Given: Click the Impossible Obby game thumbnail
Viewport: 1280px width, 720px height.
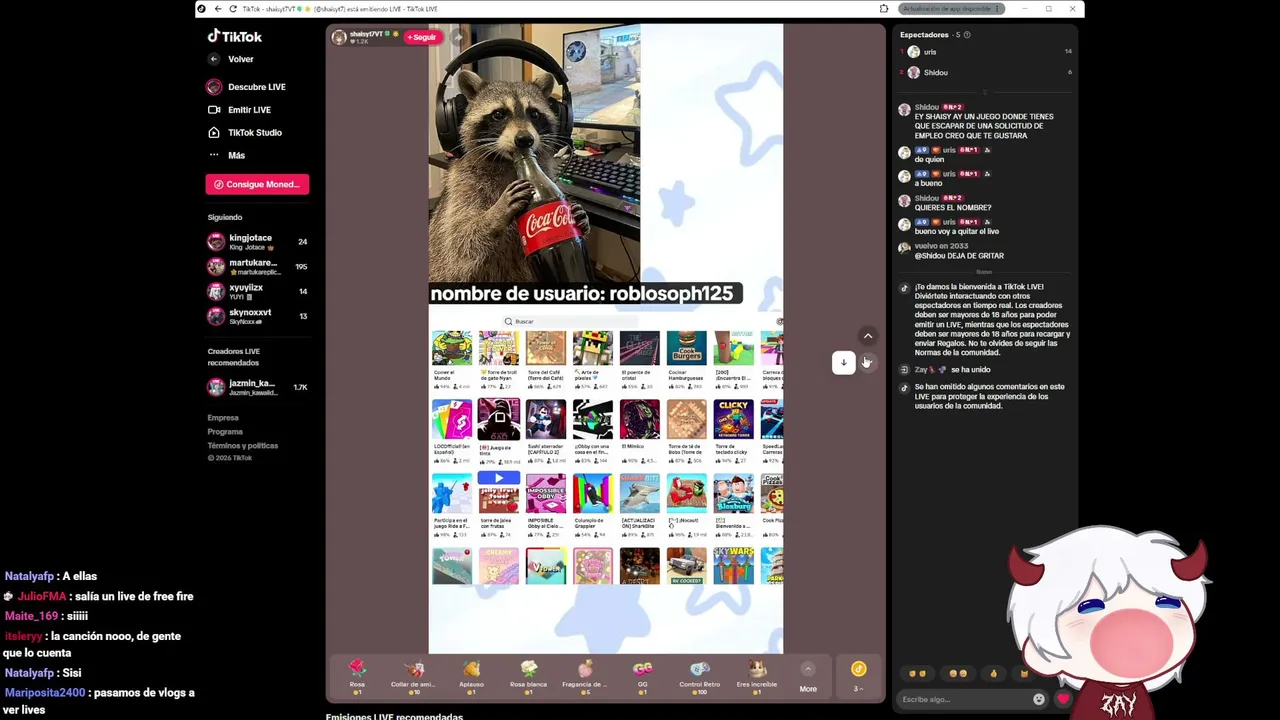Looking at the screenshot, I should tap(546, 493).
